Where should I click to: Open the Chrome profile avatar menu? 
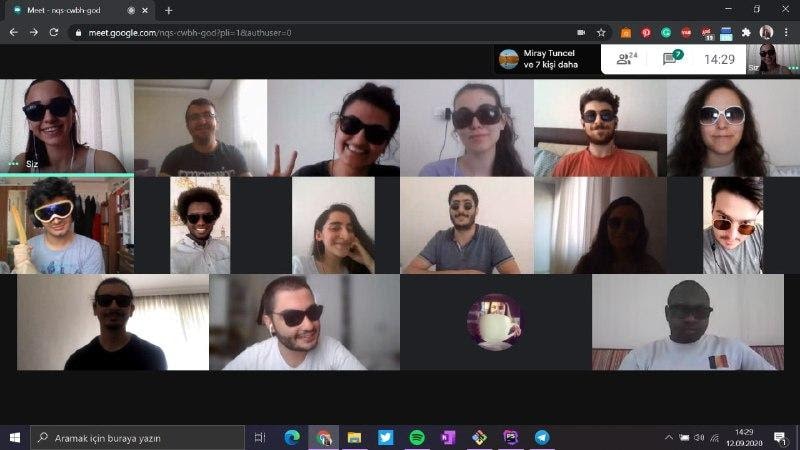coord(766,32)
